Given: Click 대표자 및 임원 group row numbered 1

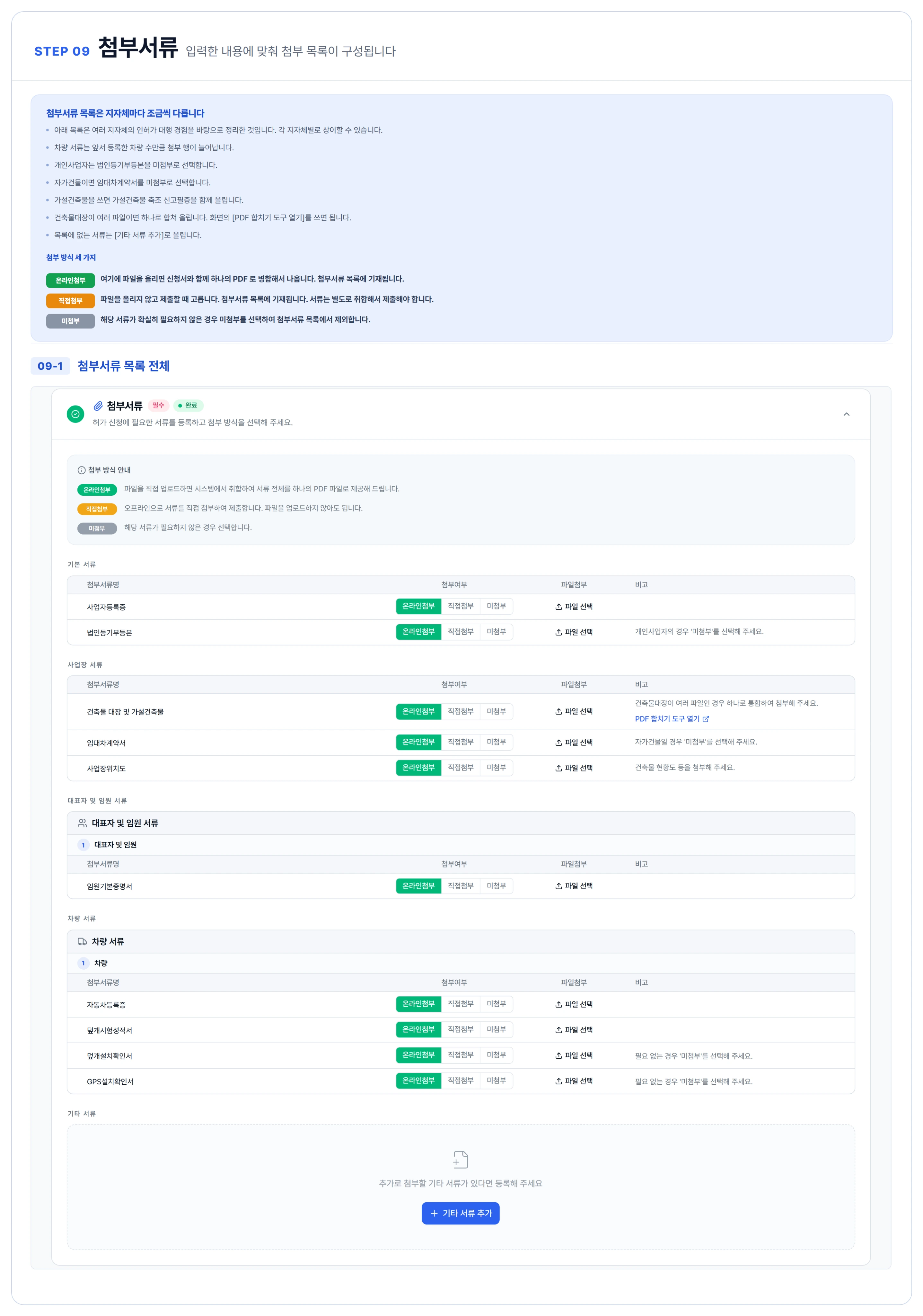Looking at the screenshot, I should click(x=461, y=845).
